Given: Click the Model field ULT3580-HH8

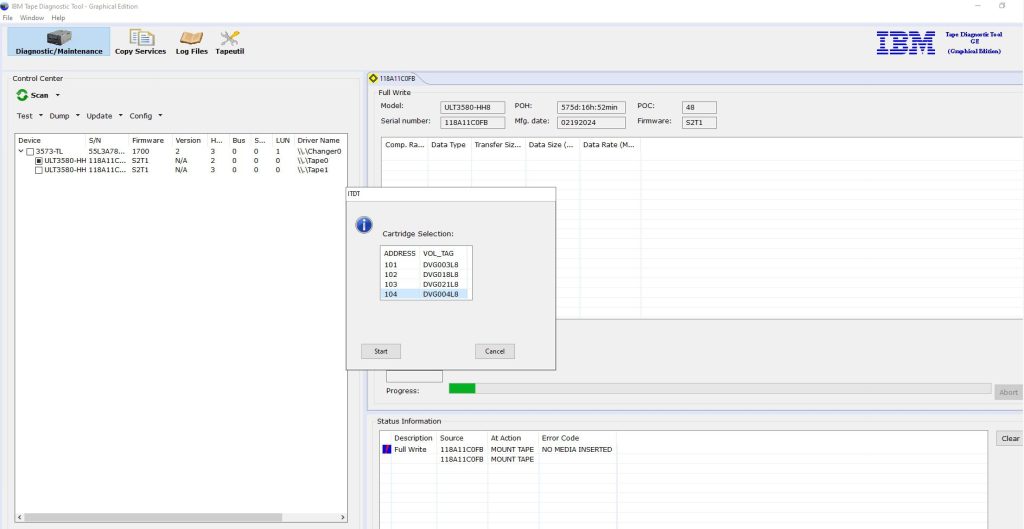Looking at the screenshot, I should pos(474,107).
